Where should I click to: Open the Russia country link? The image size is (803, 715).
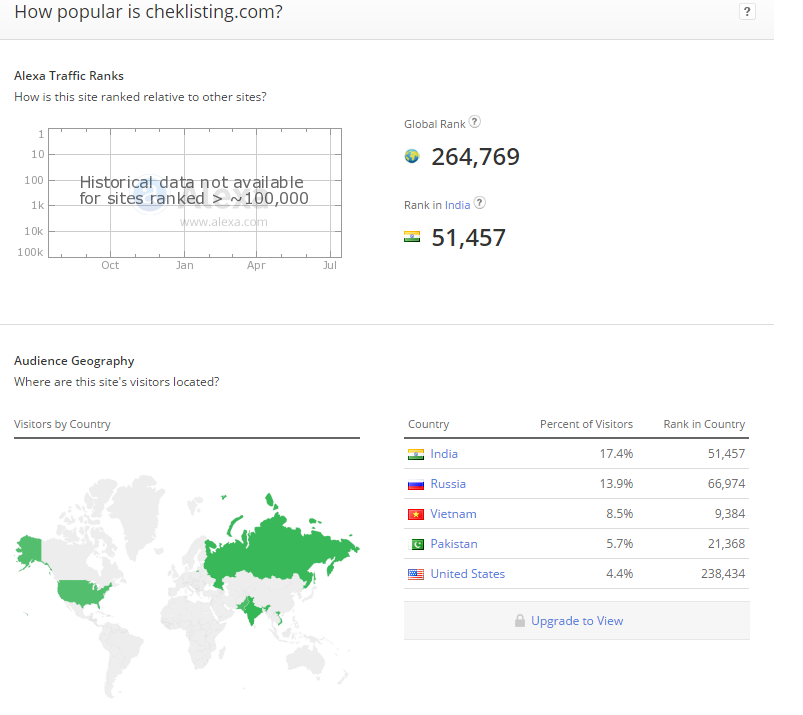[448, 484]
